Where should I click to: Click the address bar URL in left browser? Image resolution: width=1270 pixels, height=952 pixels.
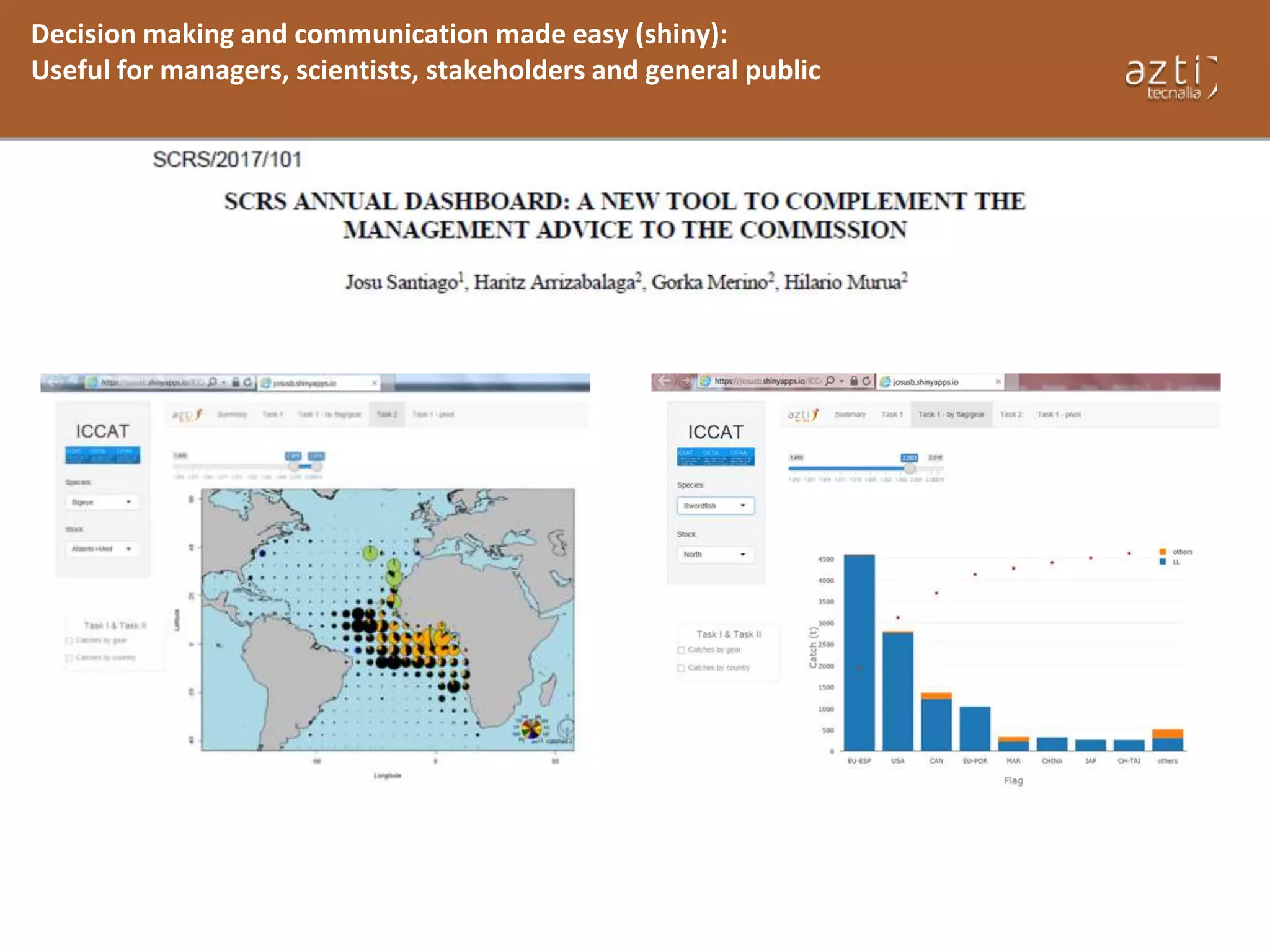(152, 382)
